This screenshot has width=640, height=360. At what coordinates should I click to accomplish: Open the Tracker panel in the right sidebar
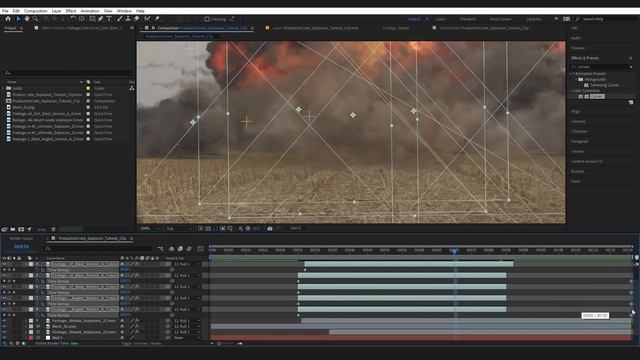pyautogui.click(x=577, y=151)
